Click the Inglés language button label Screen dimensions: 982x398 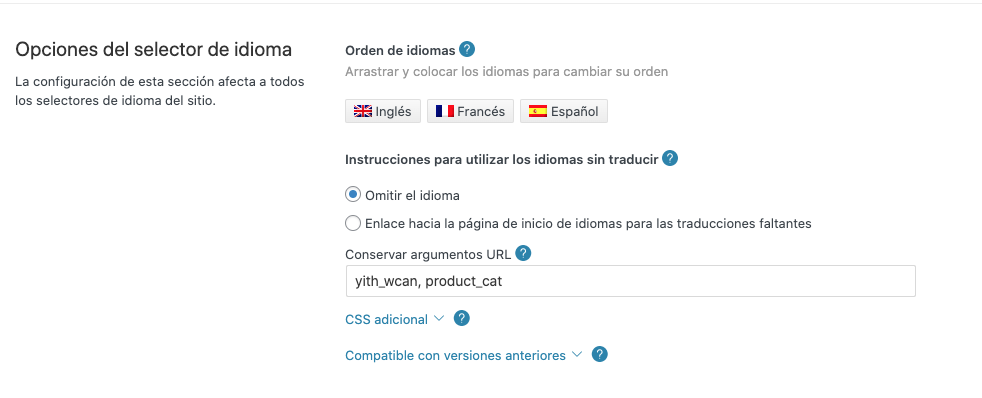tap(393, 111)
